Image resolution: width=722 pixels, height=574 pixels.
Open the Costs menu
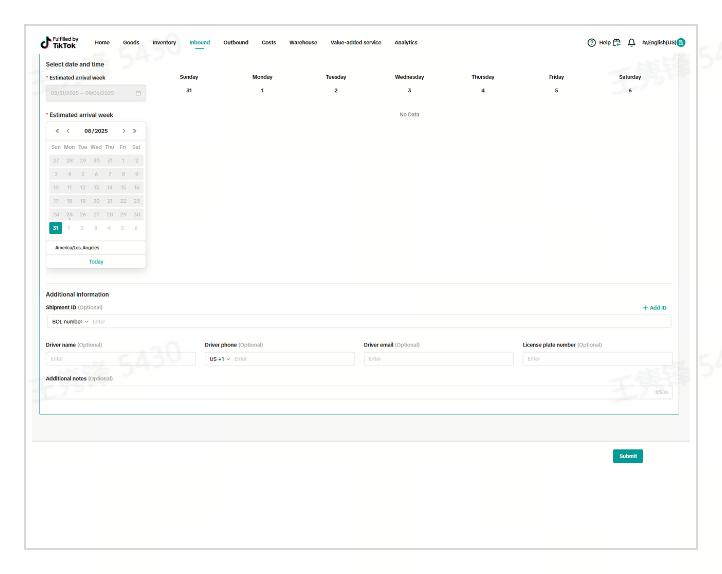coord(269,42)
